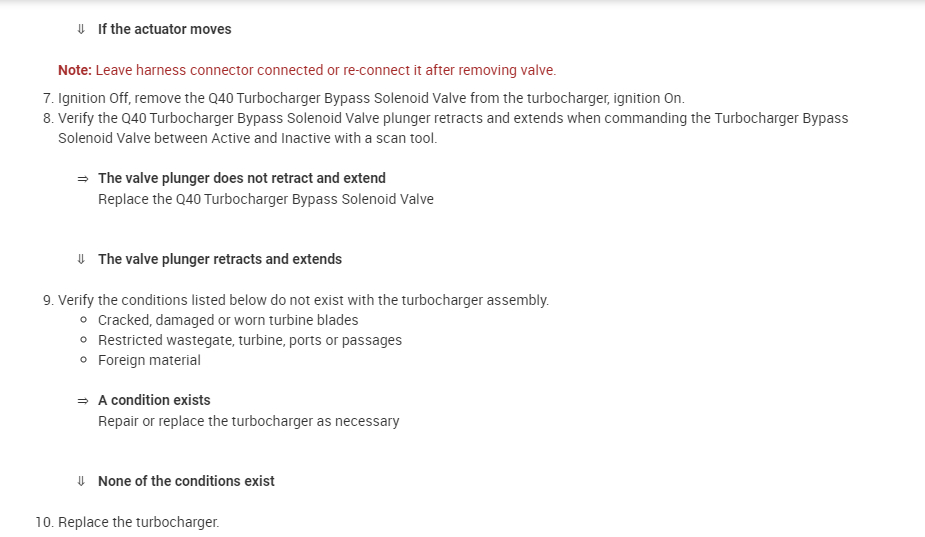Click the bullet before "Cracked, damaged or worn turbine blades"
Screen dimensions: 925x537
point(82,320)
